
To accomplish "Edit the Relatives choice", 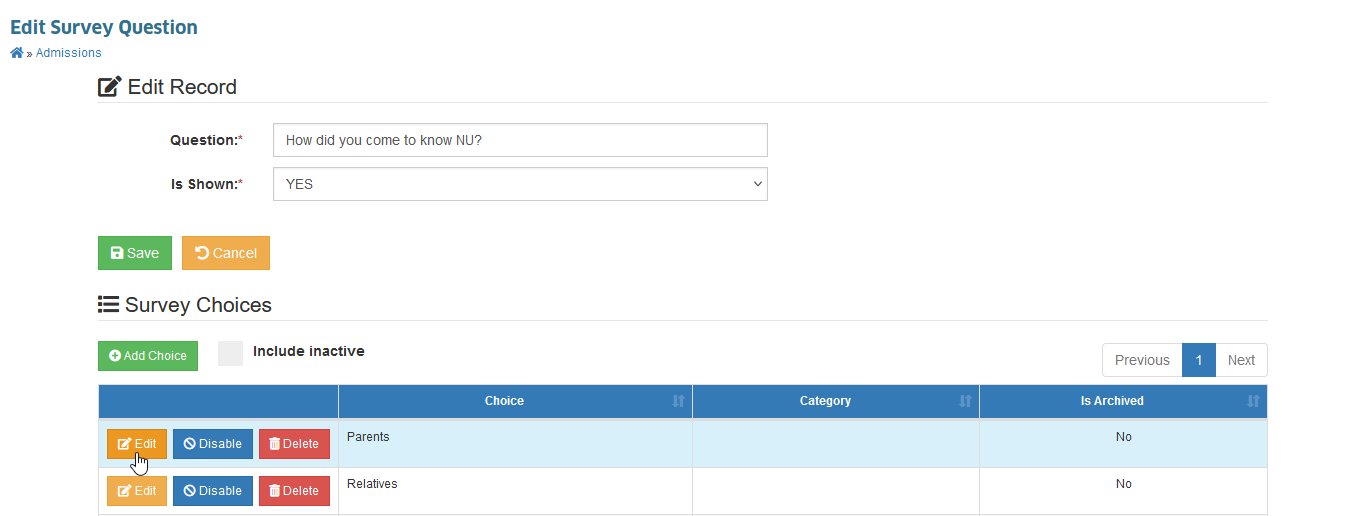I will [x=137, y=491].
